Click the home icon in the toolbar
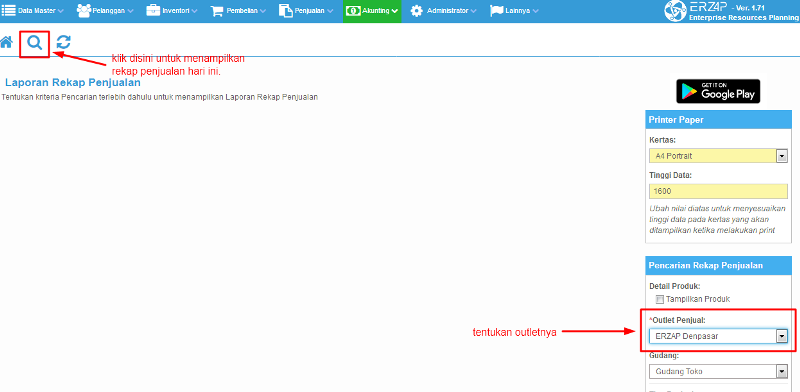This screenshot has width=800, height=392. pos(6,42)
